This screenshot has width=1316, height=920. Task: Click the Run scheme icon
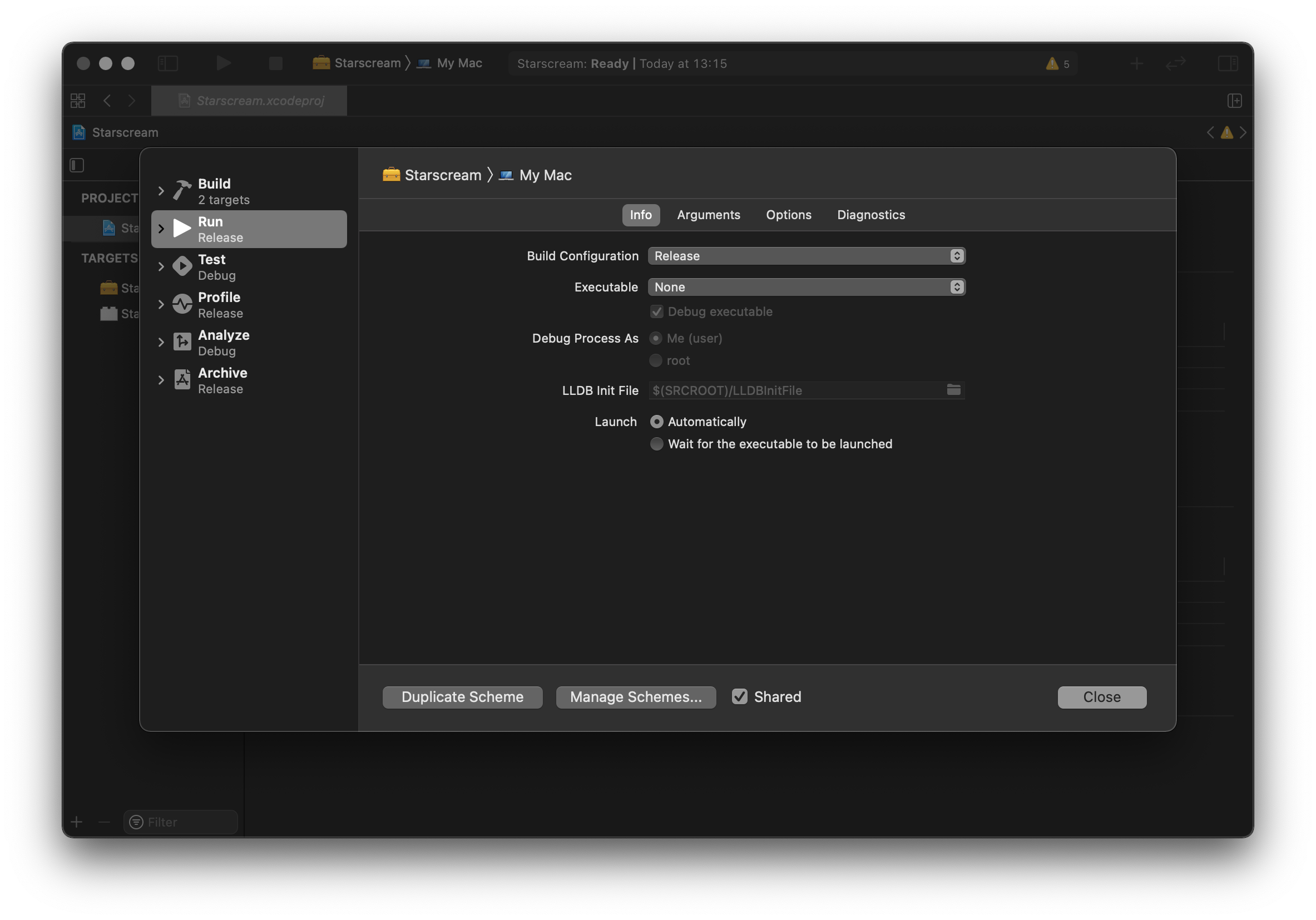point(182,228)
